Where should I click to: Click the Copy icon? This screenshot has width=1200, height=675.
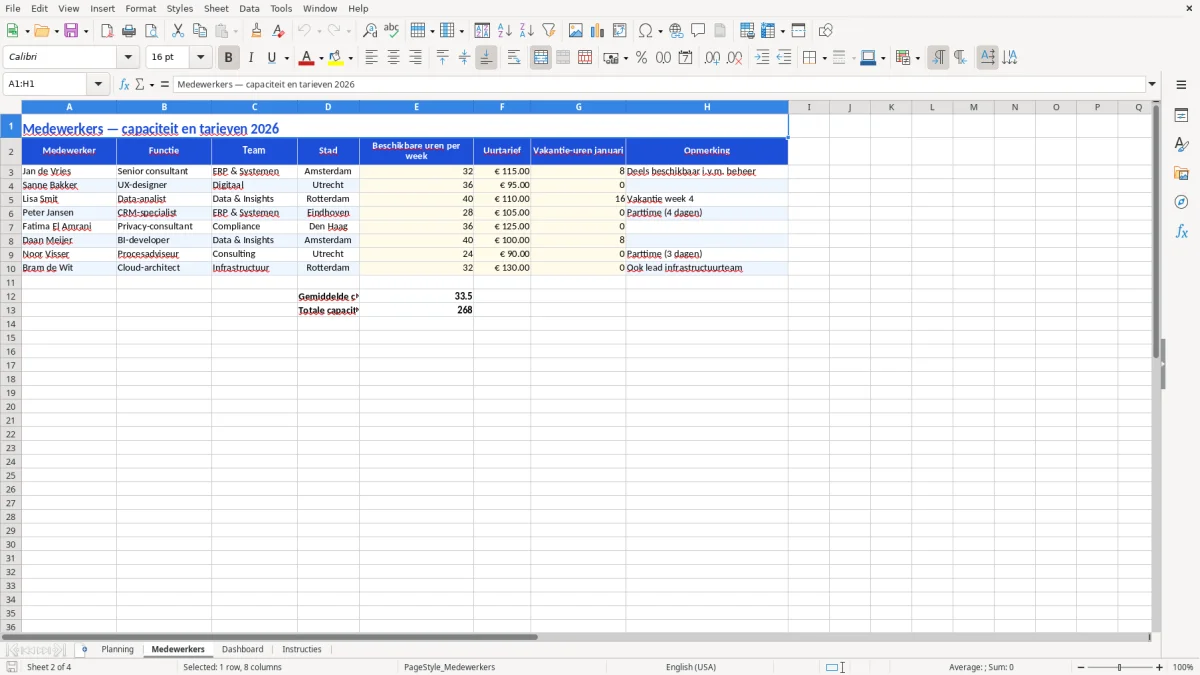click(x=200, y=31)
